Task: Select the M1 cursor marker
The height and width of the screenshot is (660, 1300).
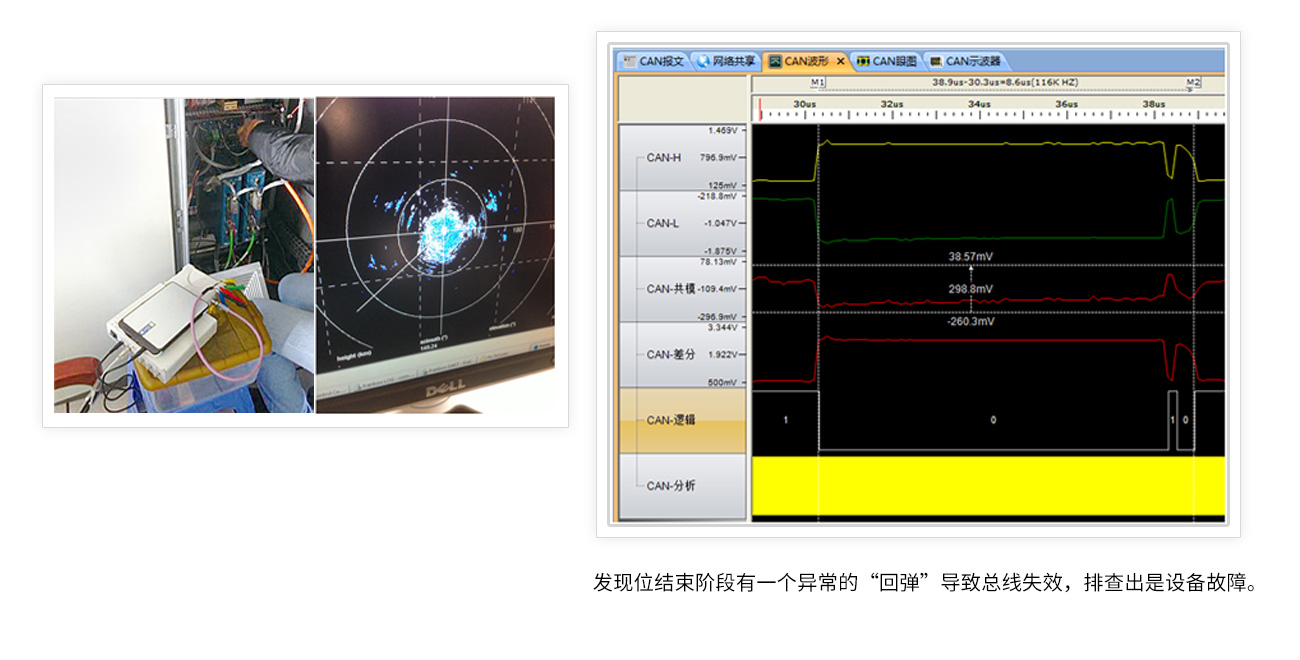Action: 817,82
